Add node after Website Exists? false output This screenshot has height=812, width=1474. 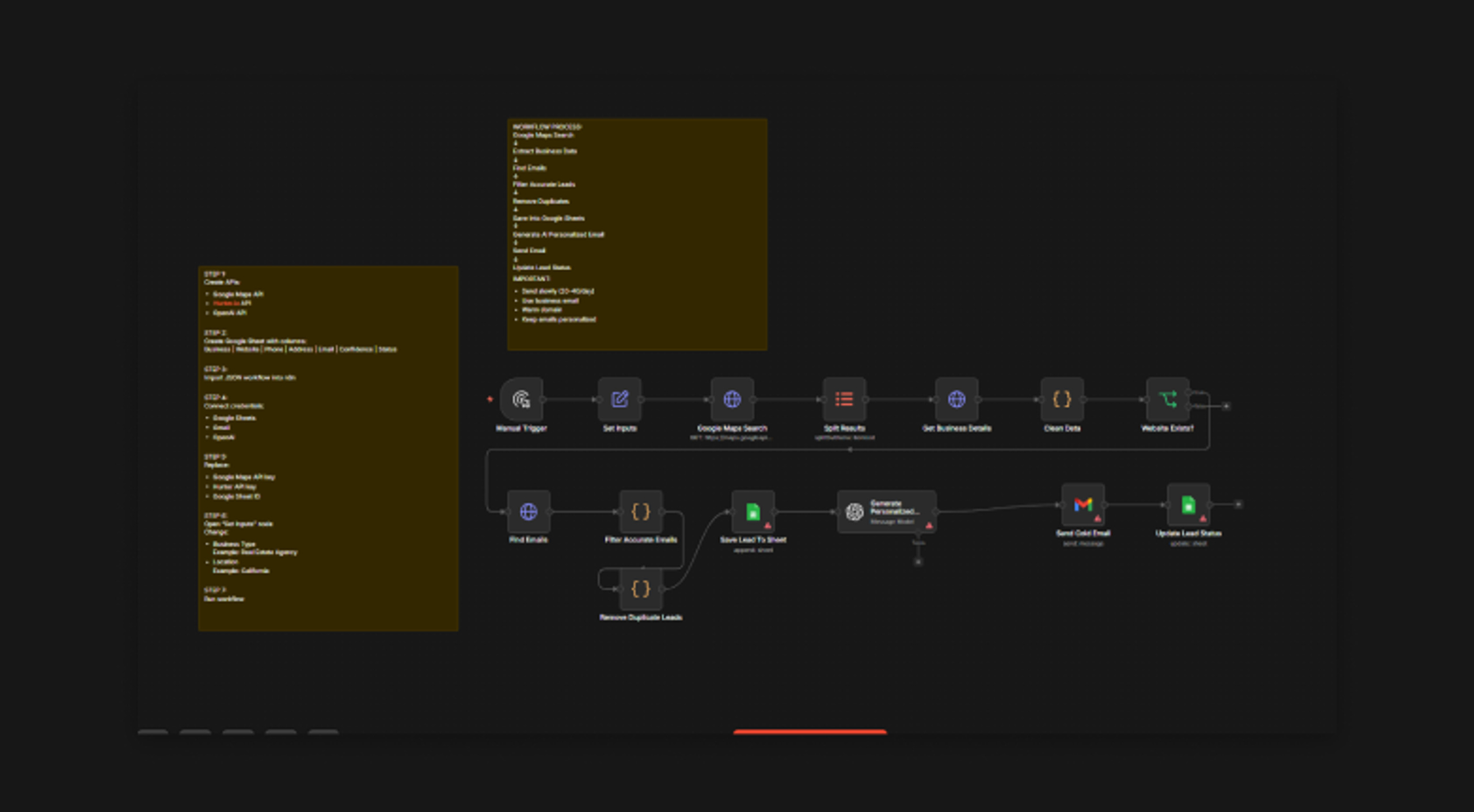tap(1226, 406)
